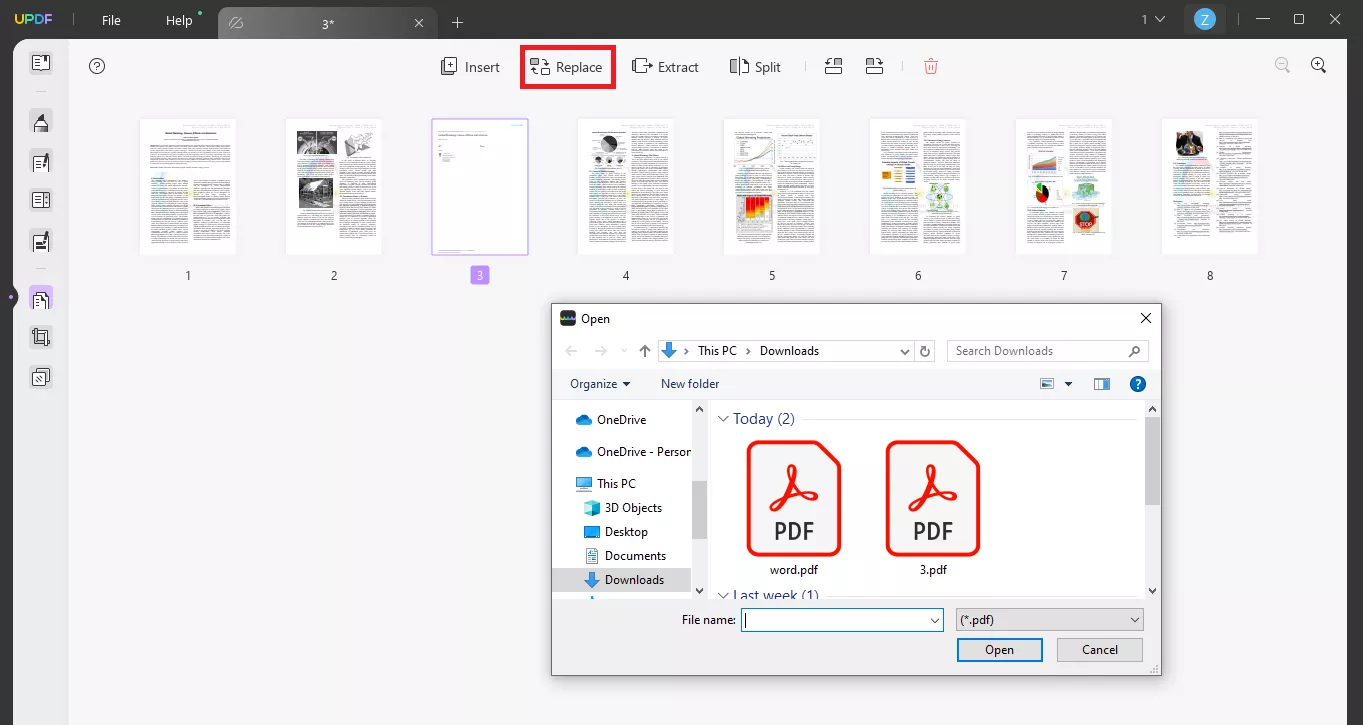Open the Edit PDF tool in sidebar
This screenshot has width=1363, height=725.
click(41, 162)
